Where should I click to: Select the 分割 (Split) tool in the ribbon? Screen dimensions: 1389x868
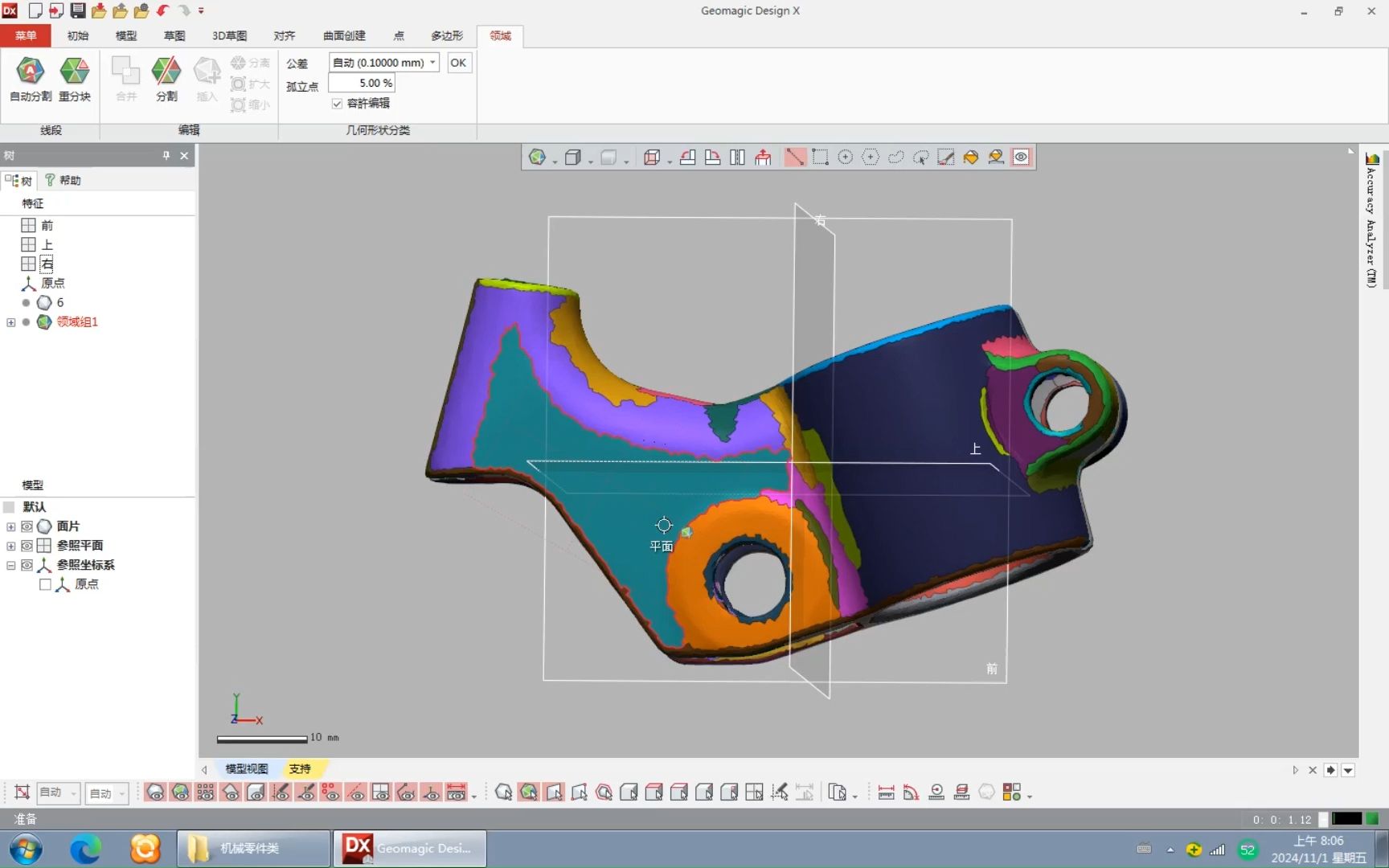tap(166, 79)
